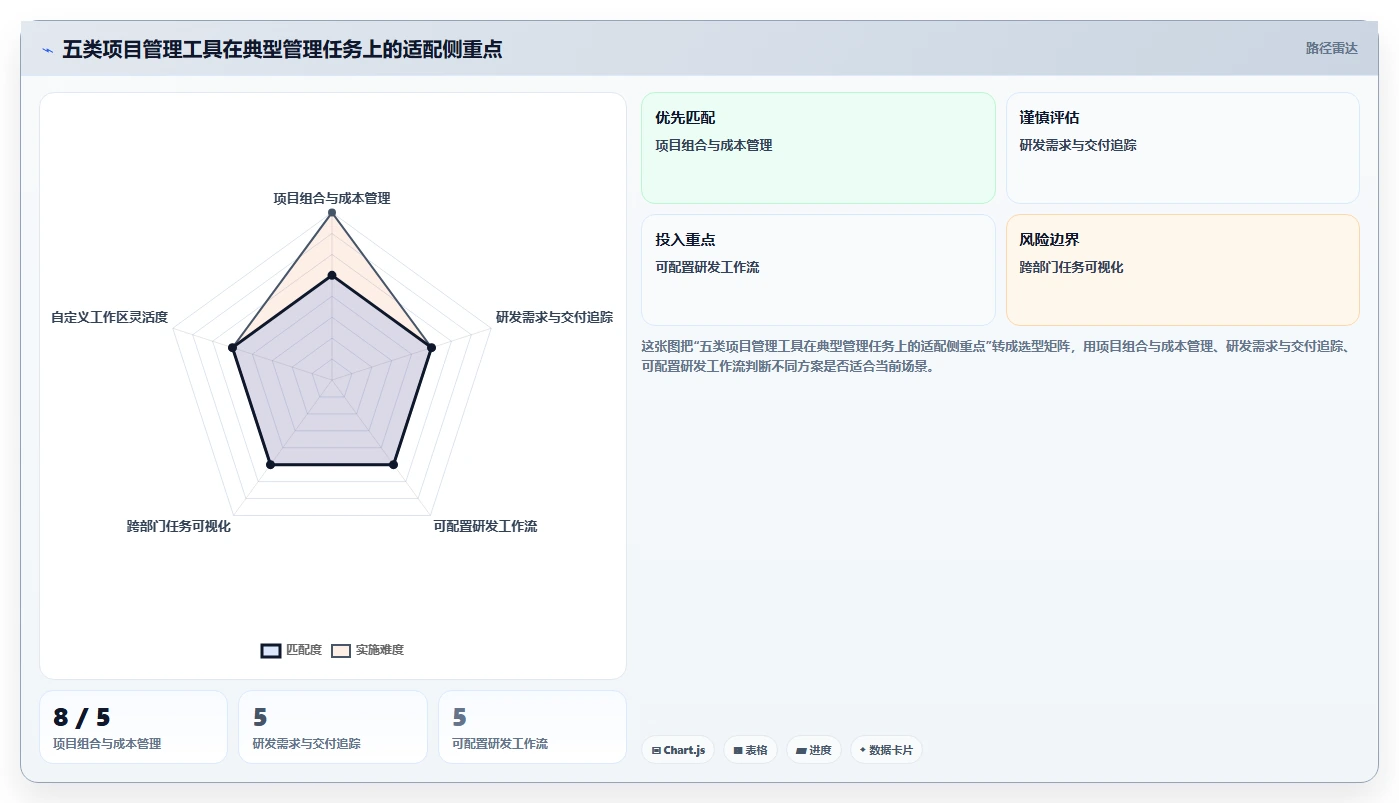
Task: Click 实施难度 legend label text
Action: 380,650
